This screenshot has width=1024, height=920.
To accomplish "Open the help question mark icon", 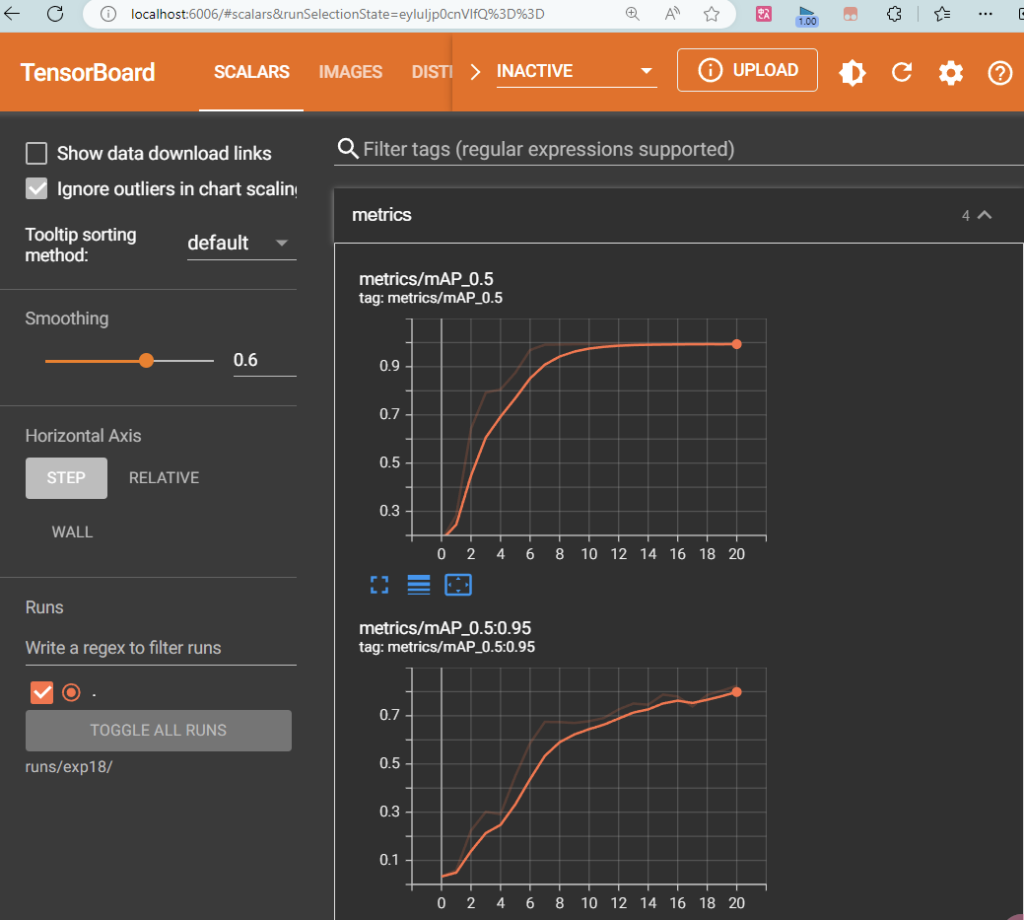I will pos(1000,72).
